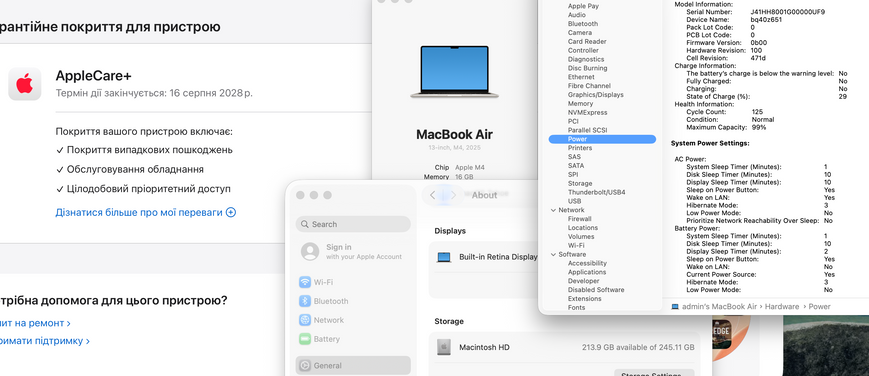
Task: Select Graphics/Displays in System Information list
Action: [595, 95]
